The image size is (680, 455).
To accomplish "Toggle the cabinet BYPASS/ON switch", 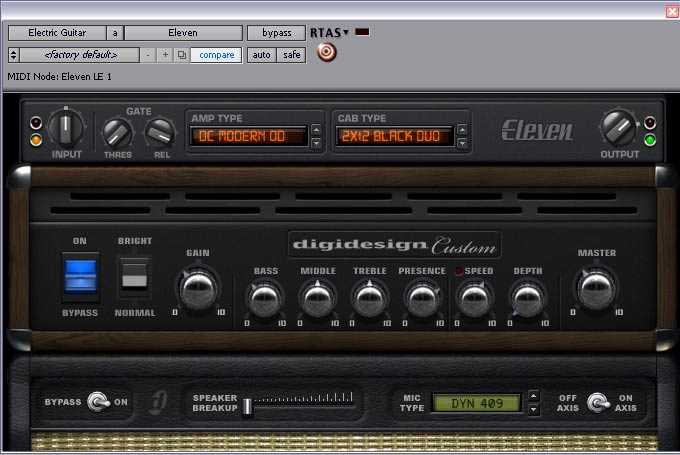I will 98,402.
